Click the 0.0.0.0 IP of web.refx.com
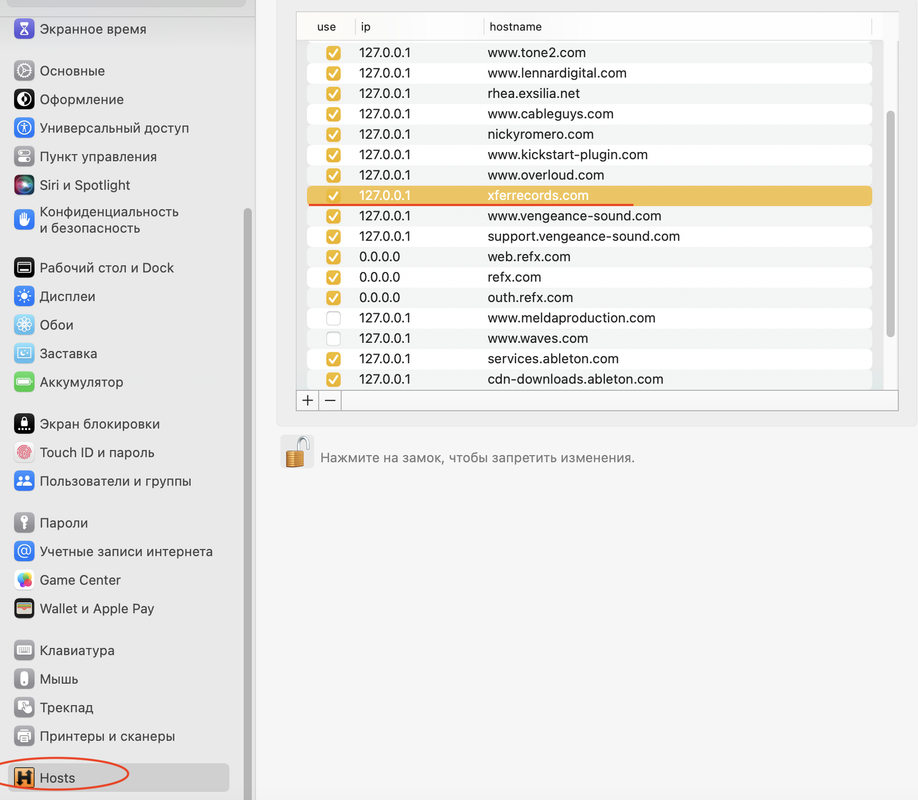This screenshot has width=918, height=800. [379, 257]
